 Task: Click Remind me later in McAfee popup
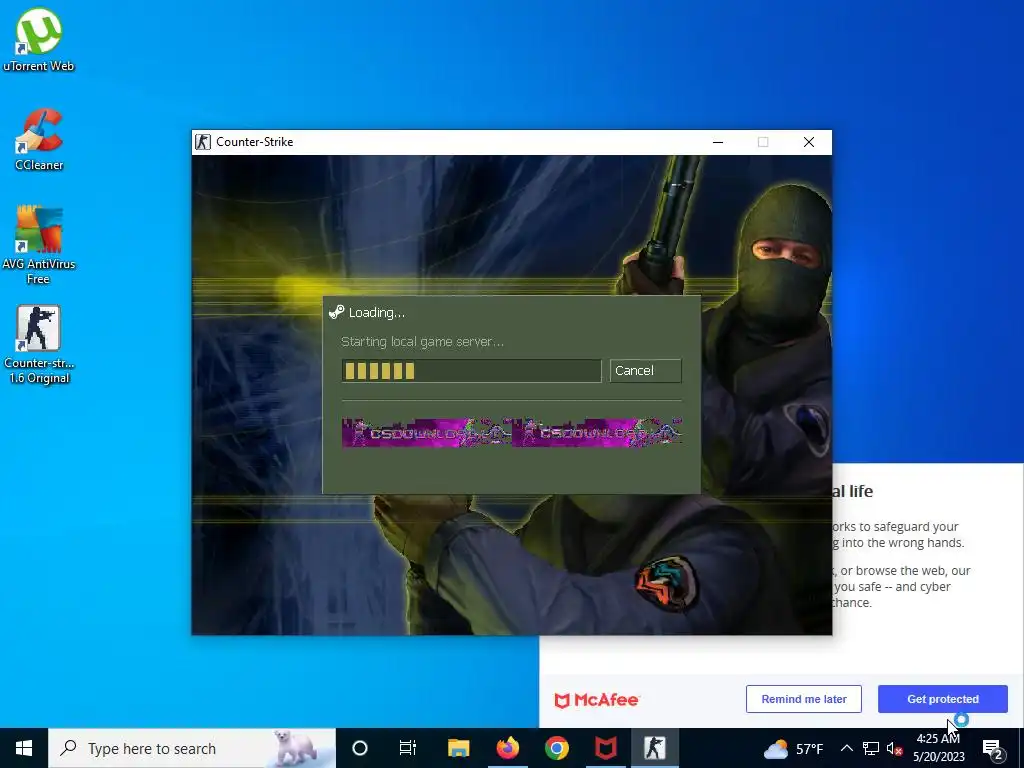click(x=803, y=699)
